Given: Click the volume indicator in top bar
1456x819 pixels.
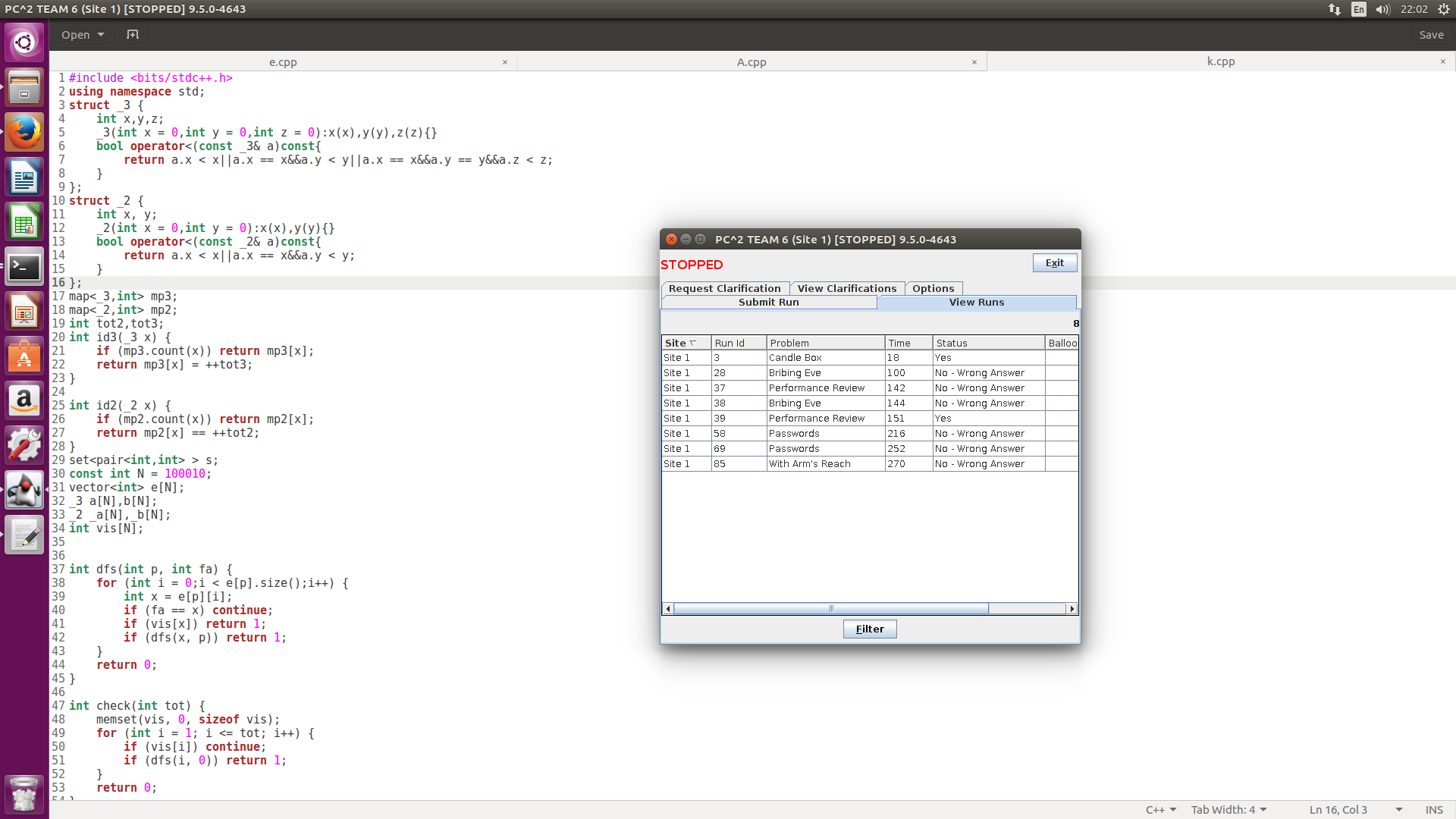Looking at the screenshot, I should [1382, 9].
